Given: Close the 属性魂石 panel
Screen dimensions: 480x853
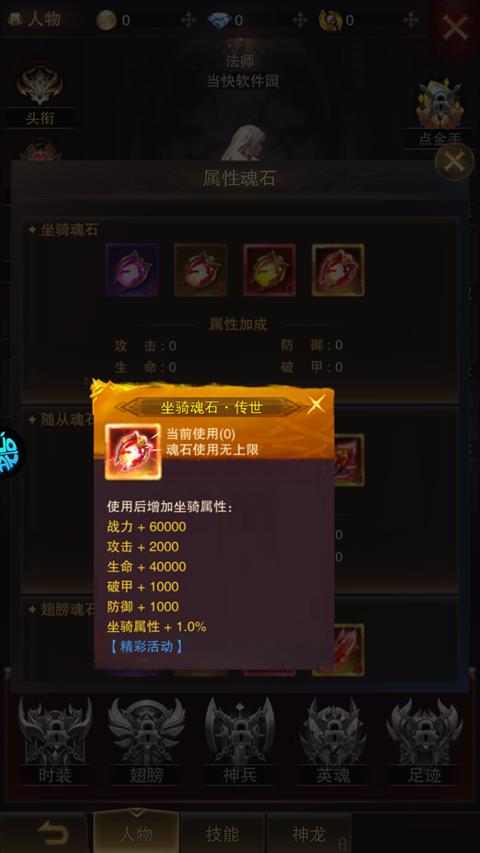Looking at the screenshot, I should pos(454,161).
